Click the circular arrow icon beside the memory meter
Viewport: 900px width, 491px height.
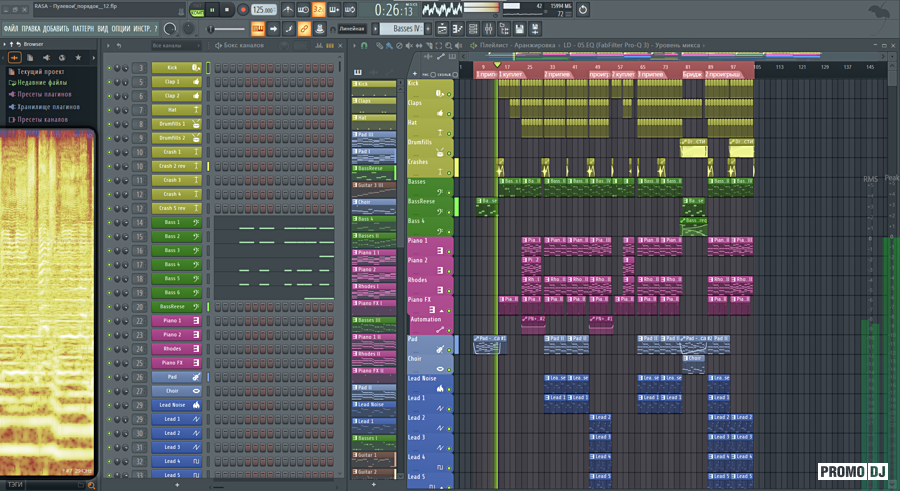[585, 10]
